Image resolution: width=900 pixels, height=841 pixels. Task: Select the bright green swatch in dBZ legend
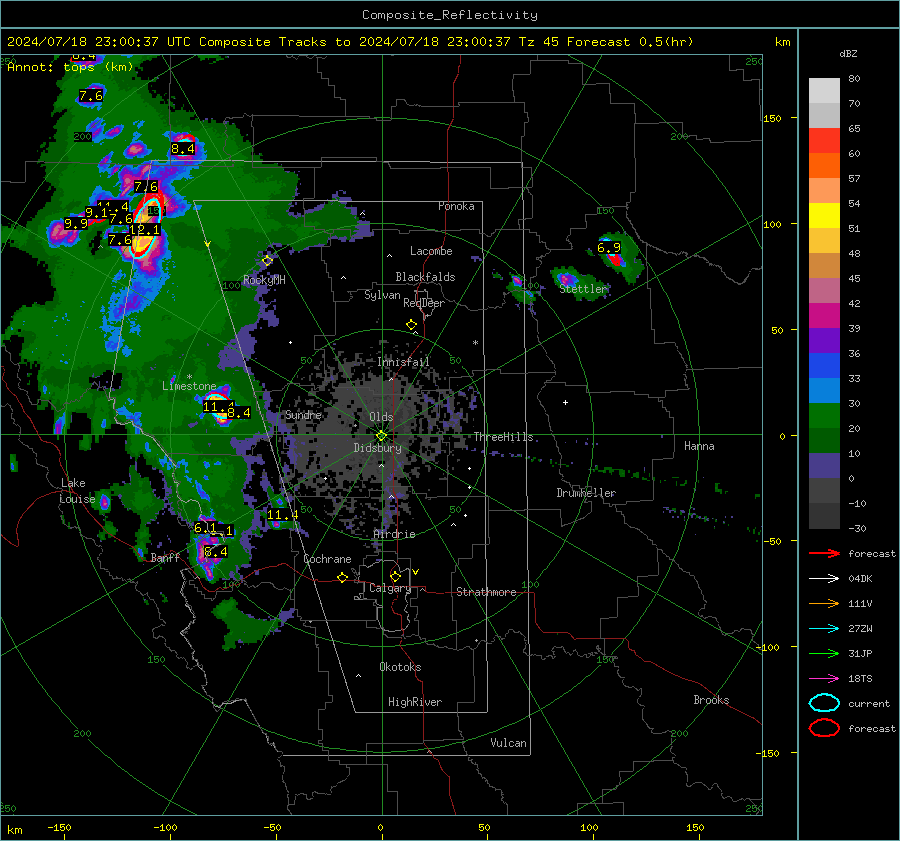(824, 416)
